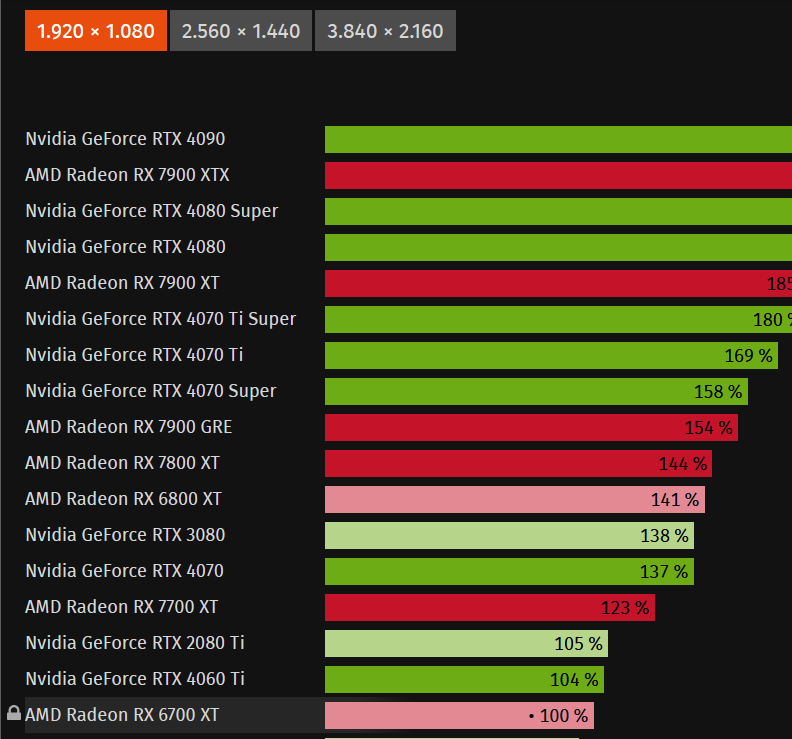
Task: Click the green RTX 4090 performance bar
Action: coord(558,139)
